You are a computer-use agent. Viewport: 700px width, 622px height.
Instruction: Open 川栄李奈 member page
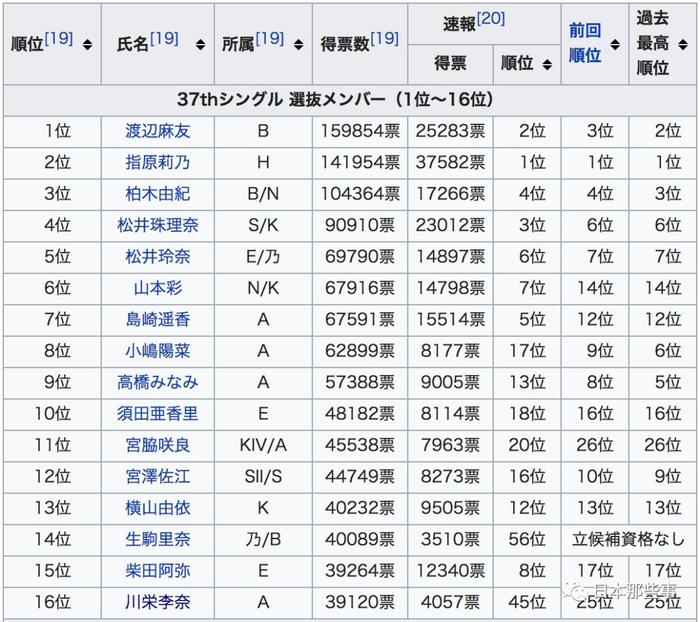pos(158,602)
